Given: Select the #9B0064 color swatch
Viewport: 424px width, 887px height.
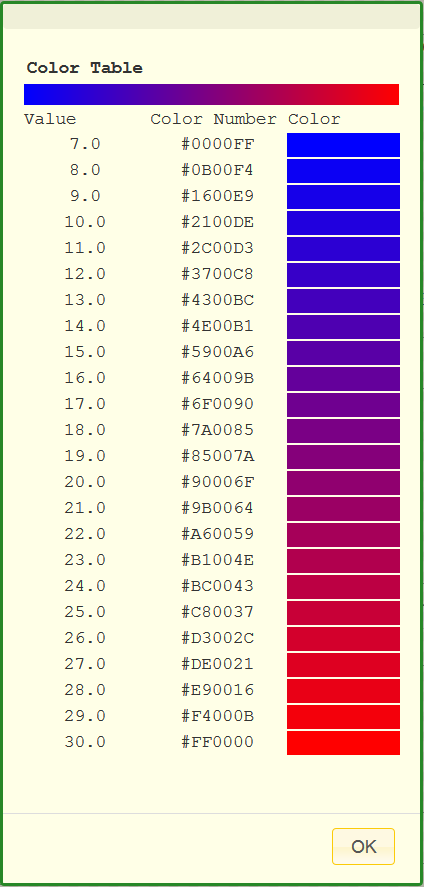Looking at the screenshot, I should (x=343, y=509).
